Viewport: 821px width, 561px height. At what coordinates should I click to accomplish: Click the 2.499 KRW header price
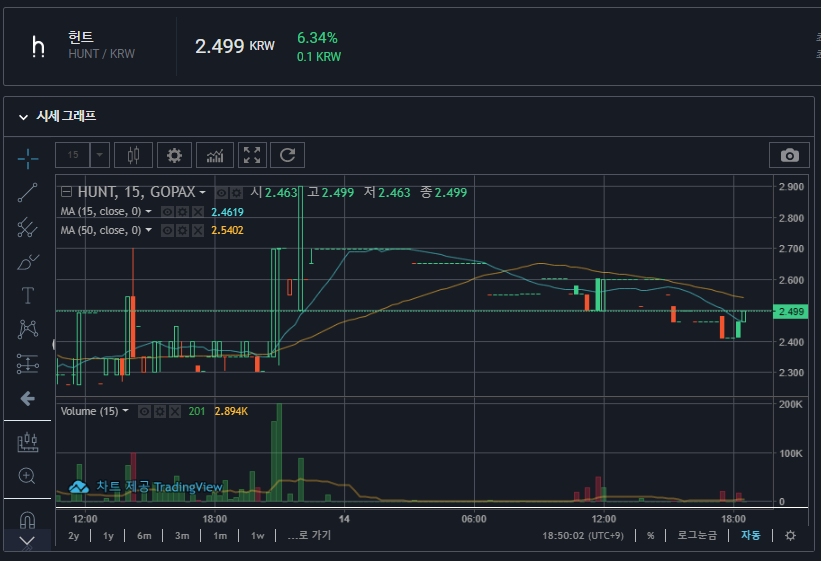point(235,46)
